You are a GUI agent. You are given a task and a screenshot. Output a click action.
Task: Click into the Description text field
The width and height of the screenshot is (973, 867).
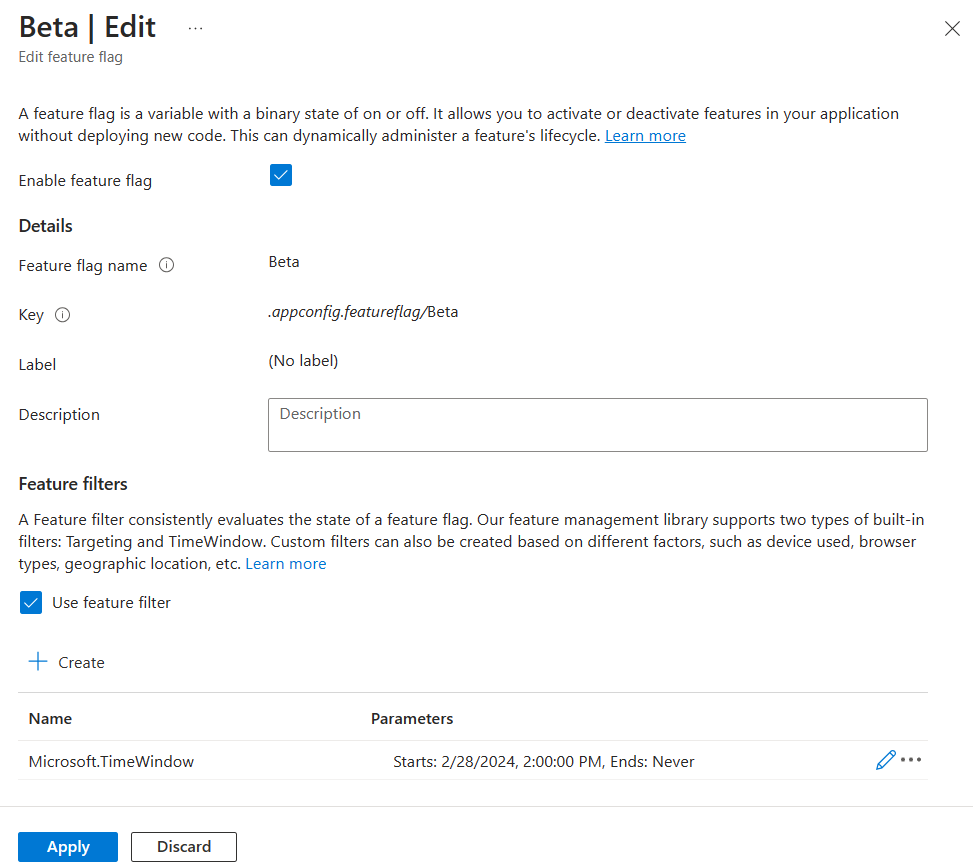pos(597,425)
